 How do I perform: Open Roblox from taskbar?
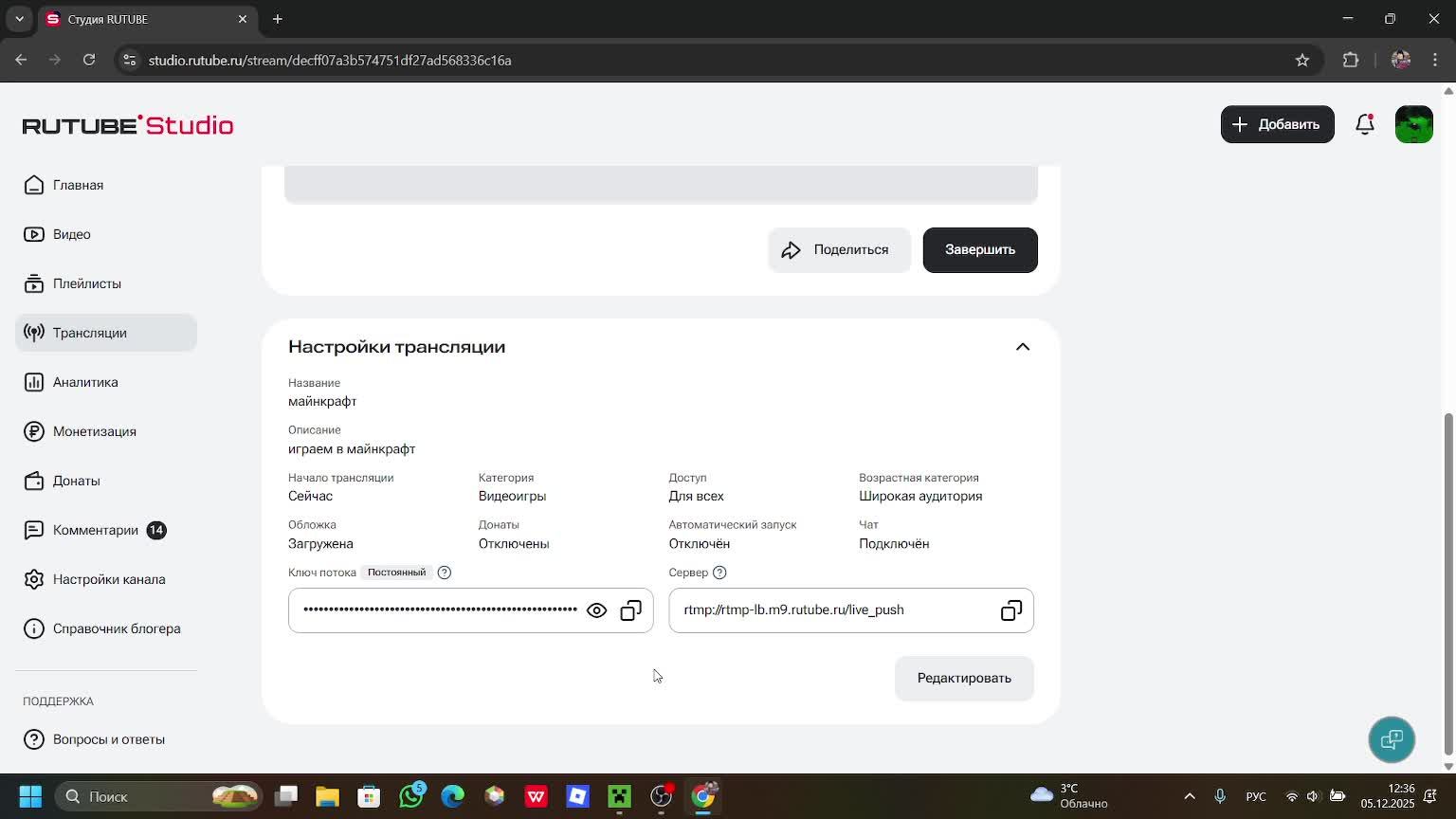tap(578, 796)
